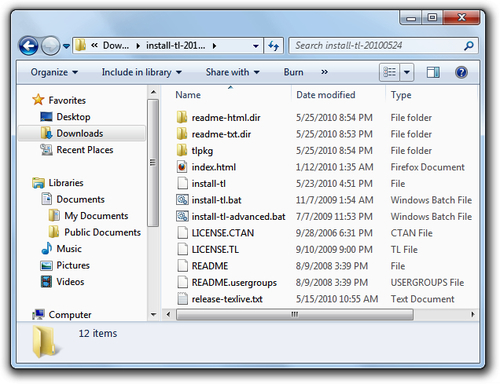Select Favorites star in navigation pane
Image resolution: width=500 pixels, height=384 pixels.
tap(38, 100)
